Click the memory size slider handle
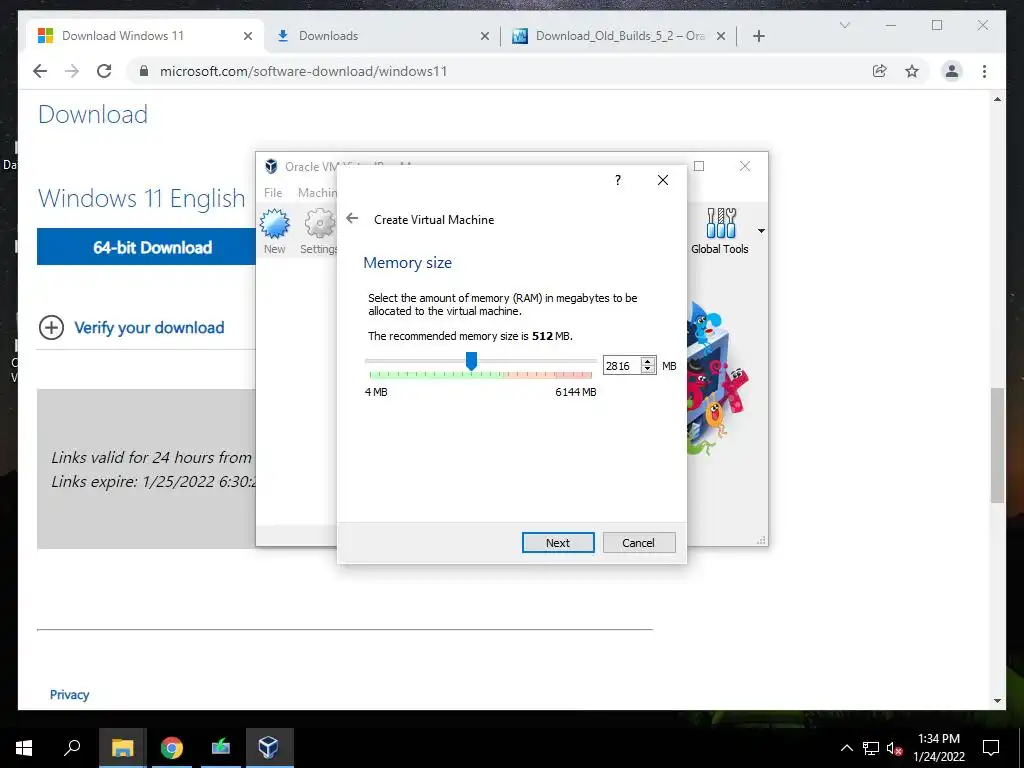Screen dimensions: 1024x768 472,360
